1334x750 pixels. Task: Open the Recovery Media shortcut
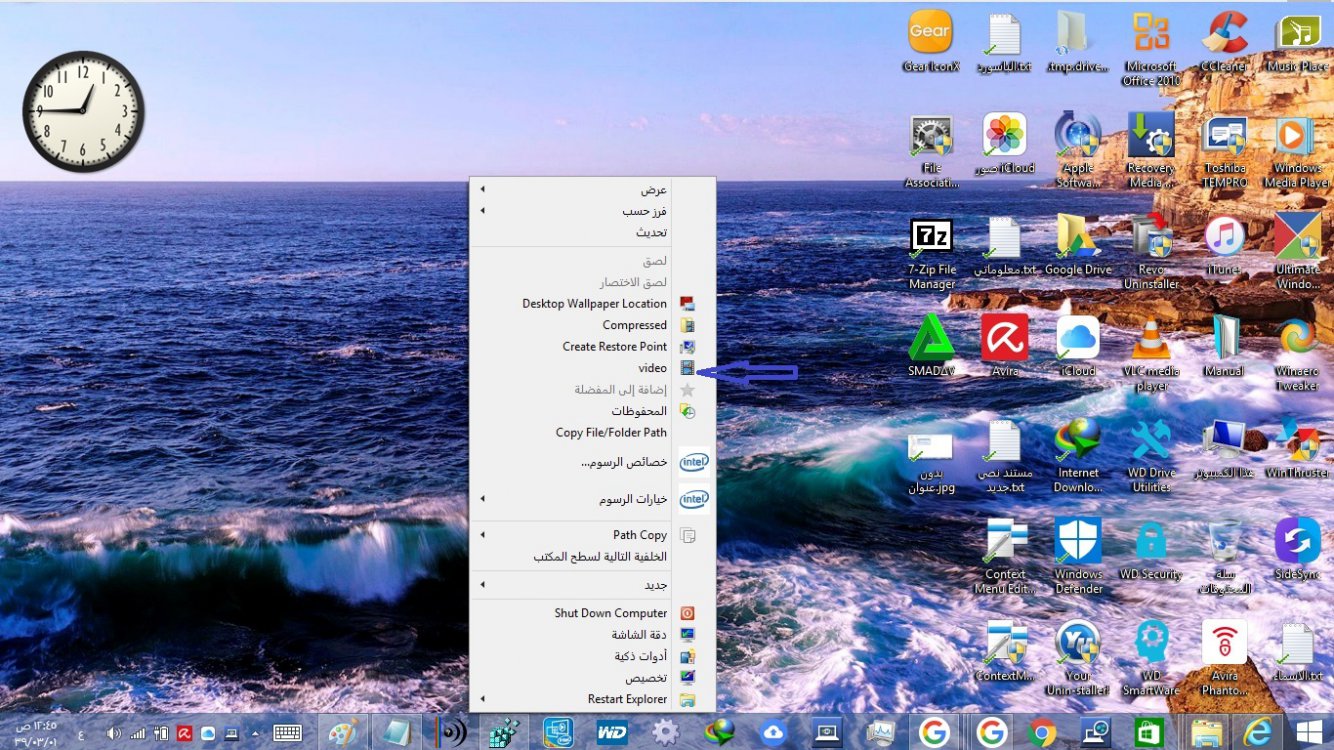1151,151
